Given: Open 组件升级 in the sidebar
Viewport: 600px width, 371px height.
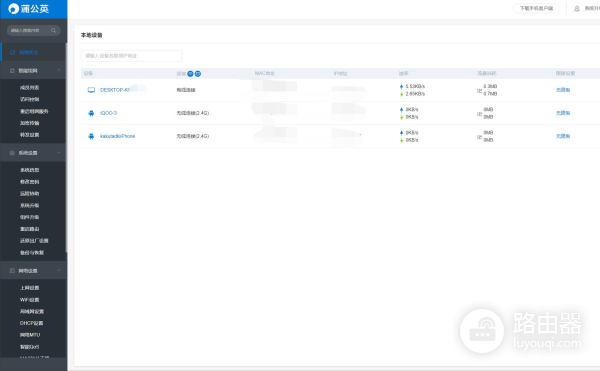Looking at the screenshot, I should tap(29, 217).
